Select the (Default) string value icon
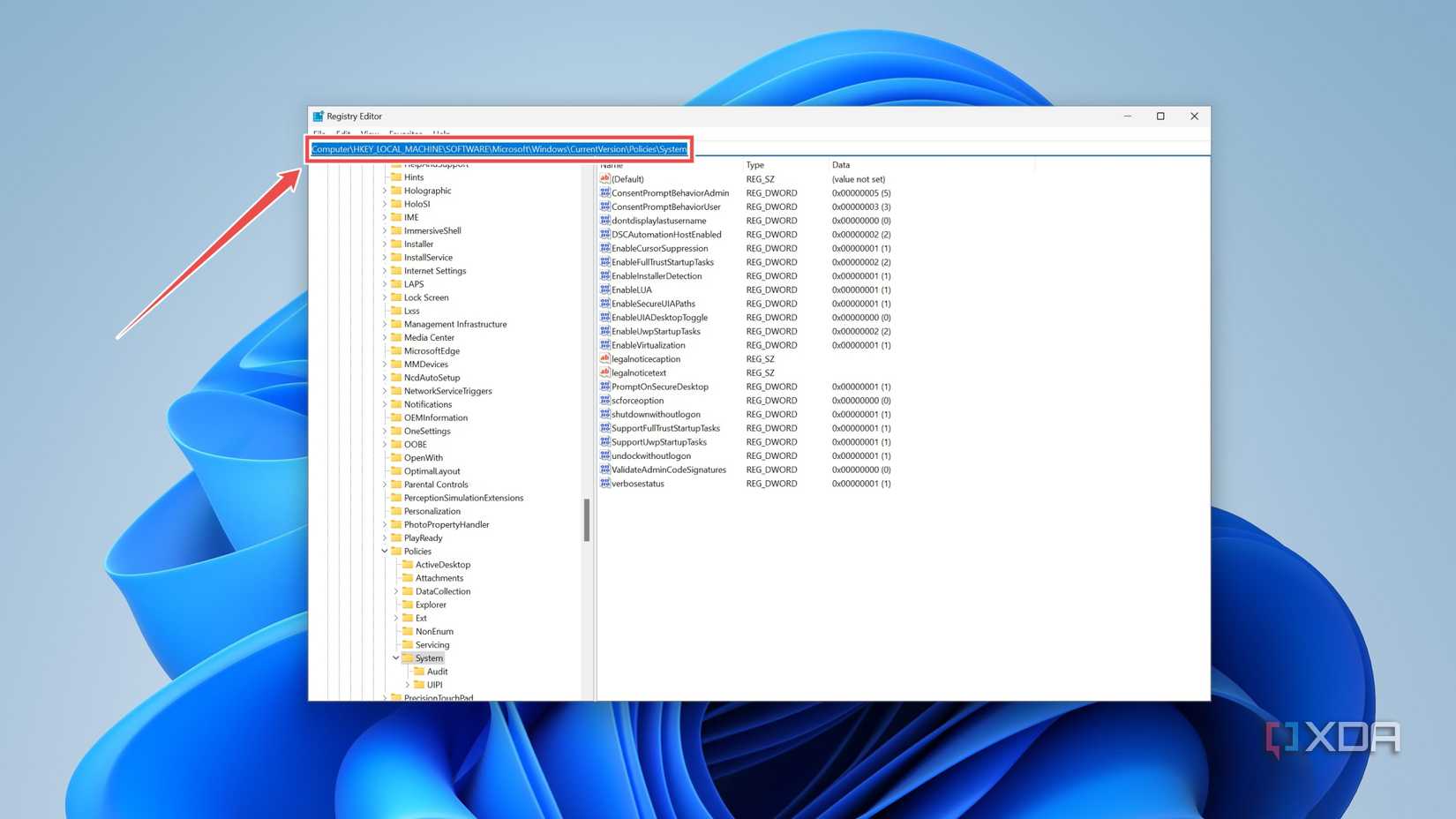 [x=604, y=179]
